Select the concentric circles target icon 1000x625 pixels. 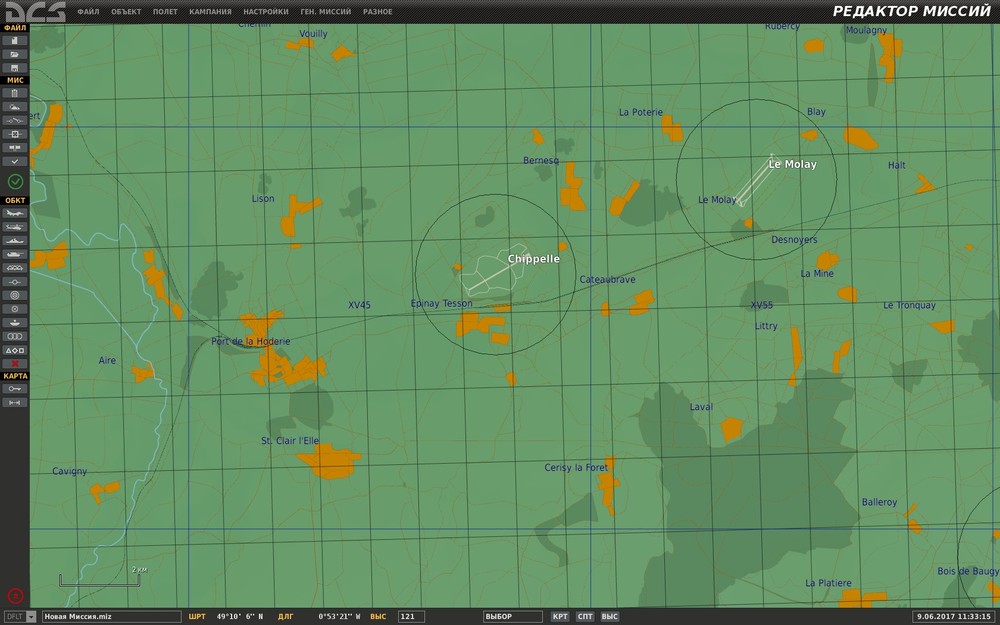15,295
